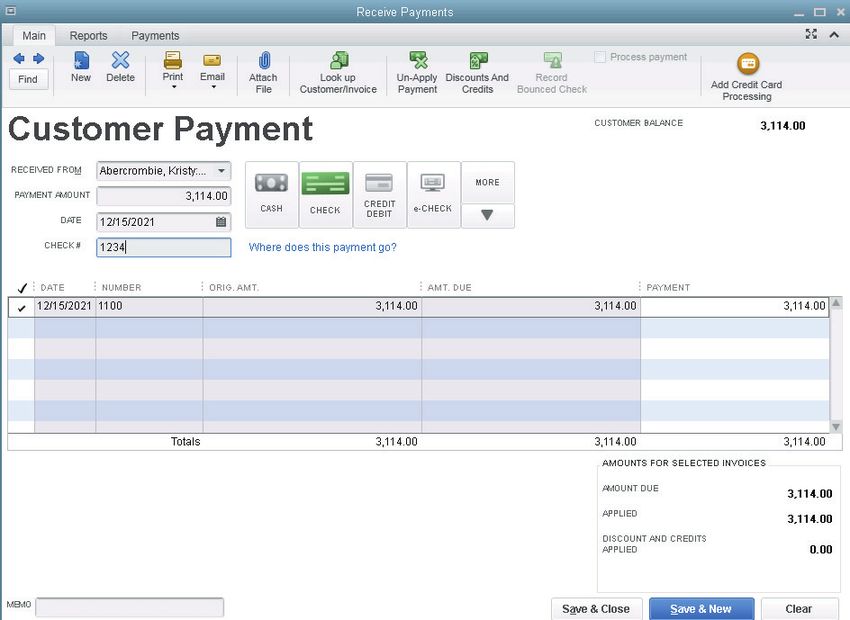Open window system menu icon
850x620 pixels.
[10, 11]
